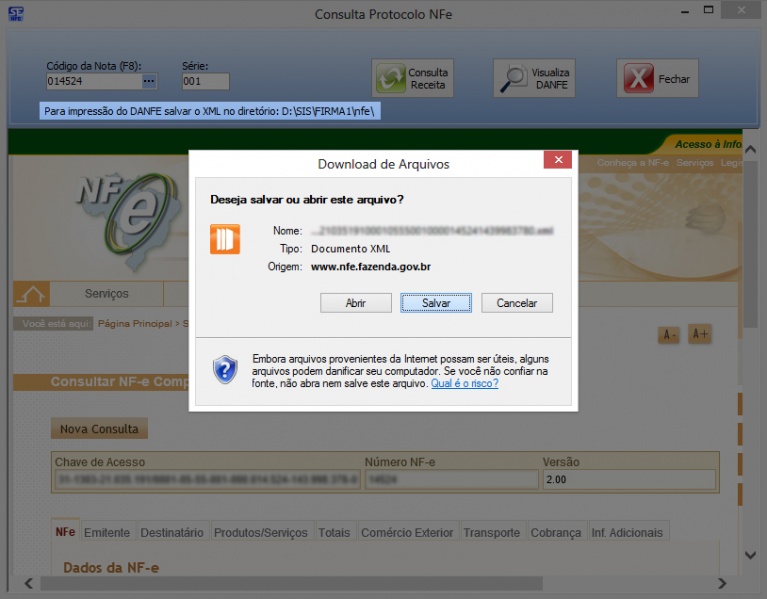Click the home icon on the site navigation
Screen dimensions: 767x599
point(32,294)
